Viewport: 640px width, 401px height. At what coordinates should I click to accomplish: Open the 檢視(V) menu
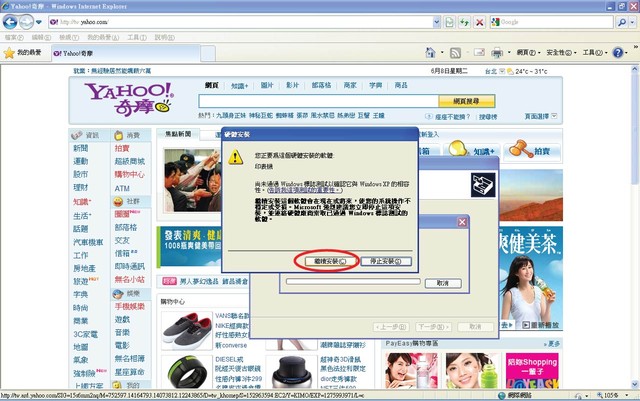click(x=69, y=38)
